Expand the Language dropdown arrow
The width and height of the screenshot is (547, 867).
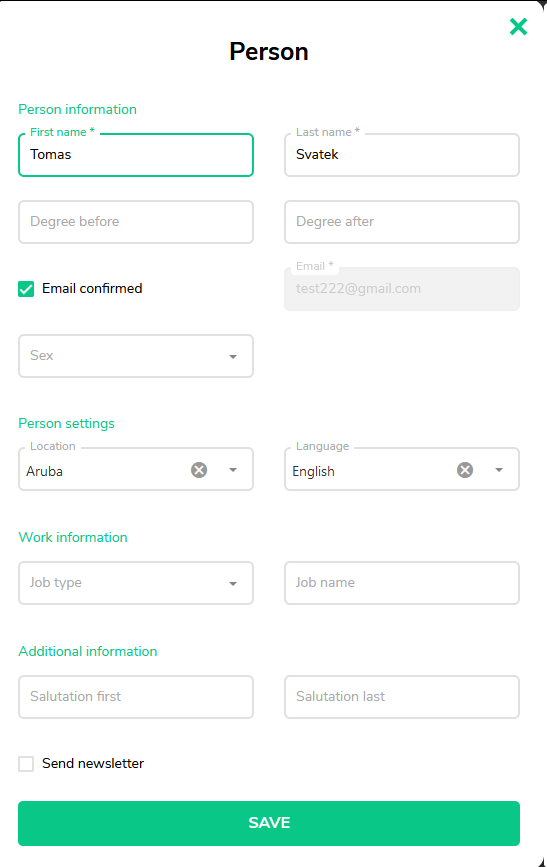point(499,470)
